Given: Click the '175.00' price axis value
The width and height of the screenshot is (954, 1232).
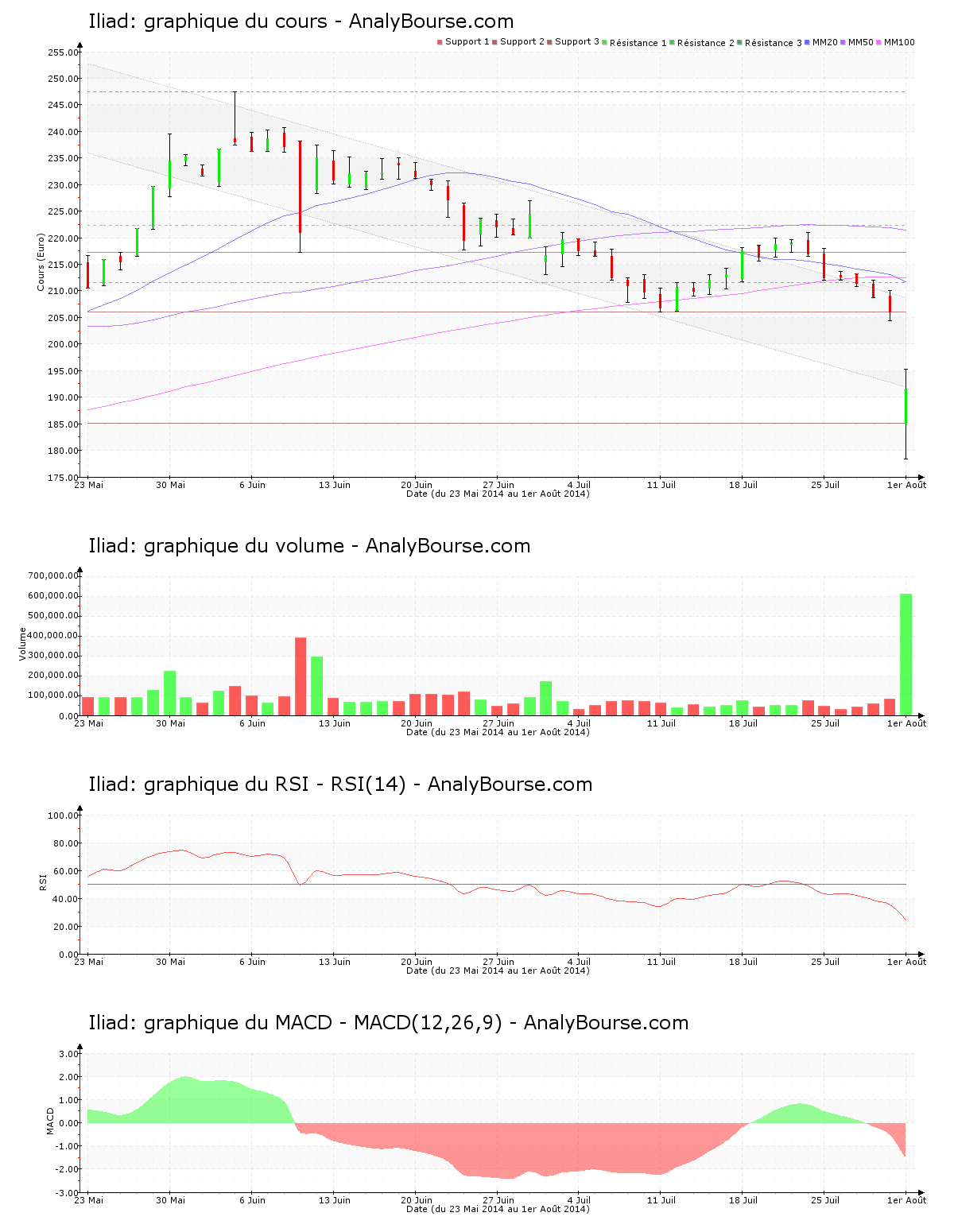Looking at the screenshot, I should tap(63, 478).
